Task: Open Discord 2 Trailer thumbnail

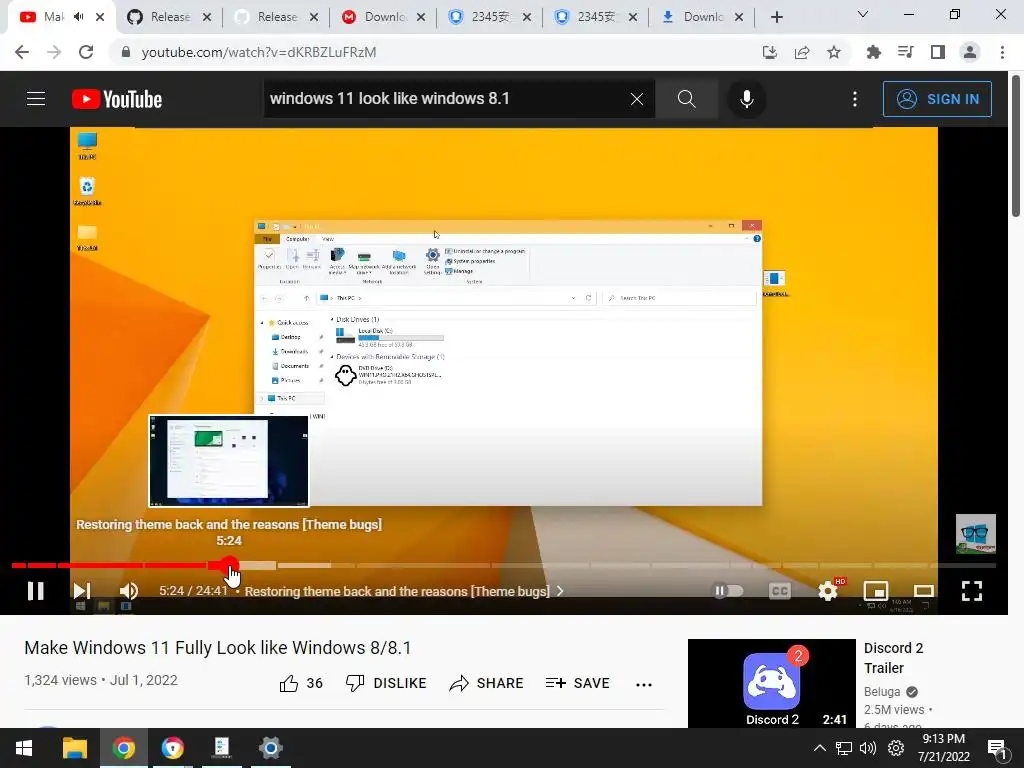Action: pyautogui.click(x=771, y=683)
